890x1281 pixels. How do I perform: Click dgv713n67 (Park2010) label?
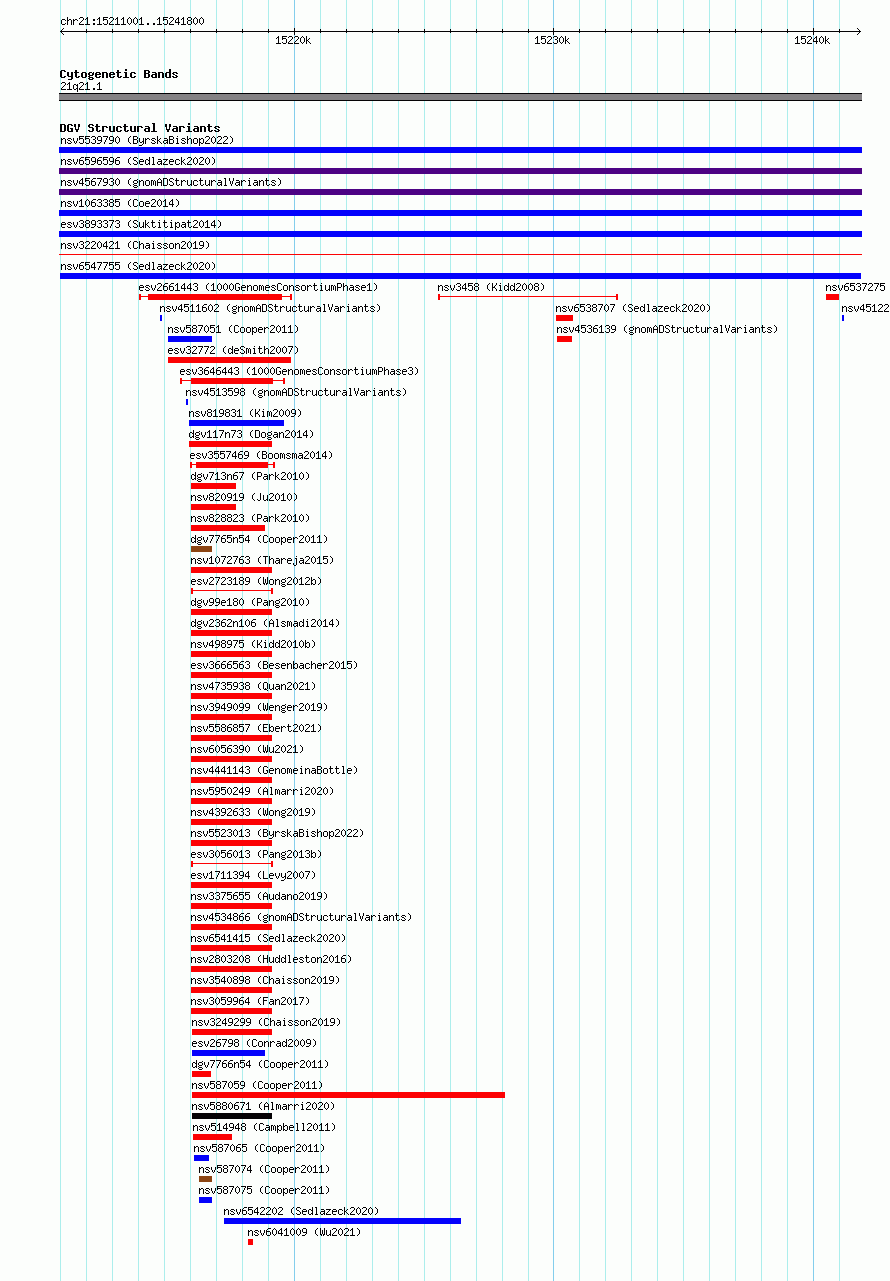tap(251, 476)
